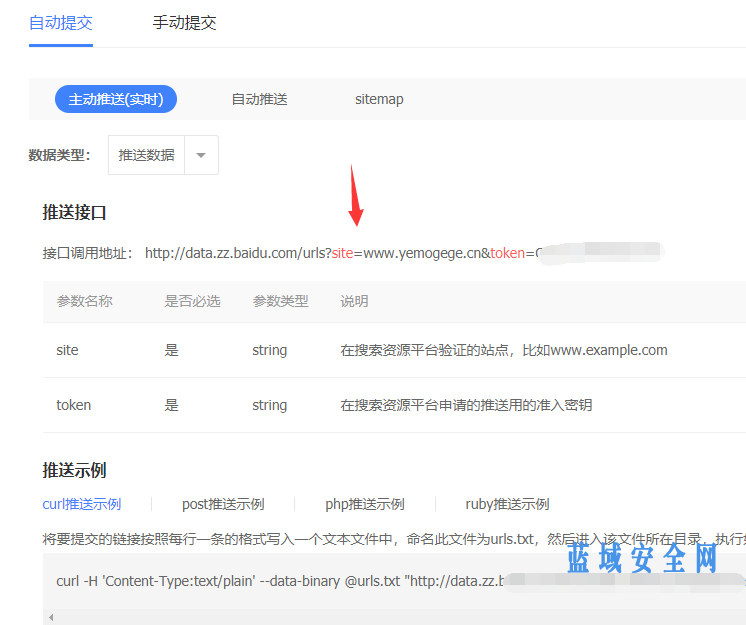Image resolution: width=746 pixels, height=625 pixels.
Task: Click the token row in parameter table
Action: tap(73, 405)
